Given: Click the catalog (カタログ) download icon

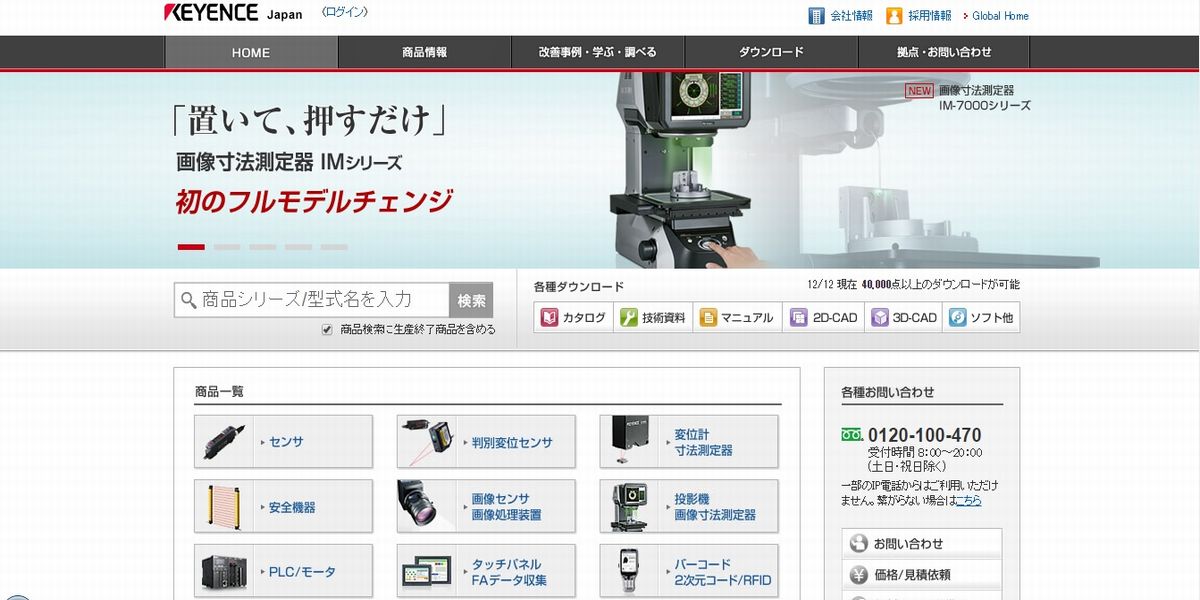Looking at the screenshot, I should point(550,318).
